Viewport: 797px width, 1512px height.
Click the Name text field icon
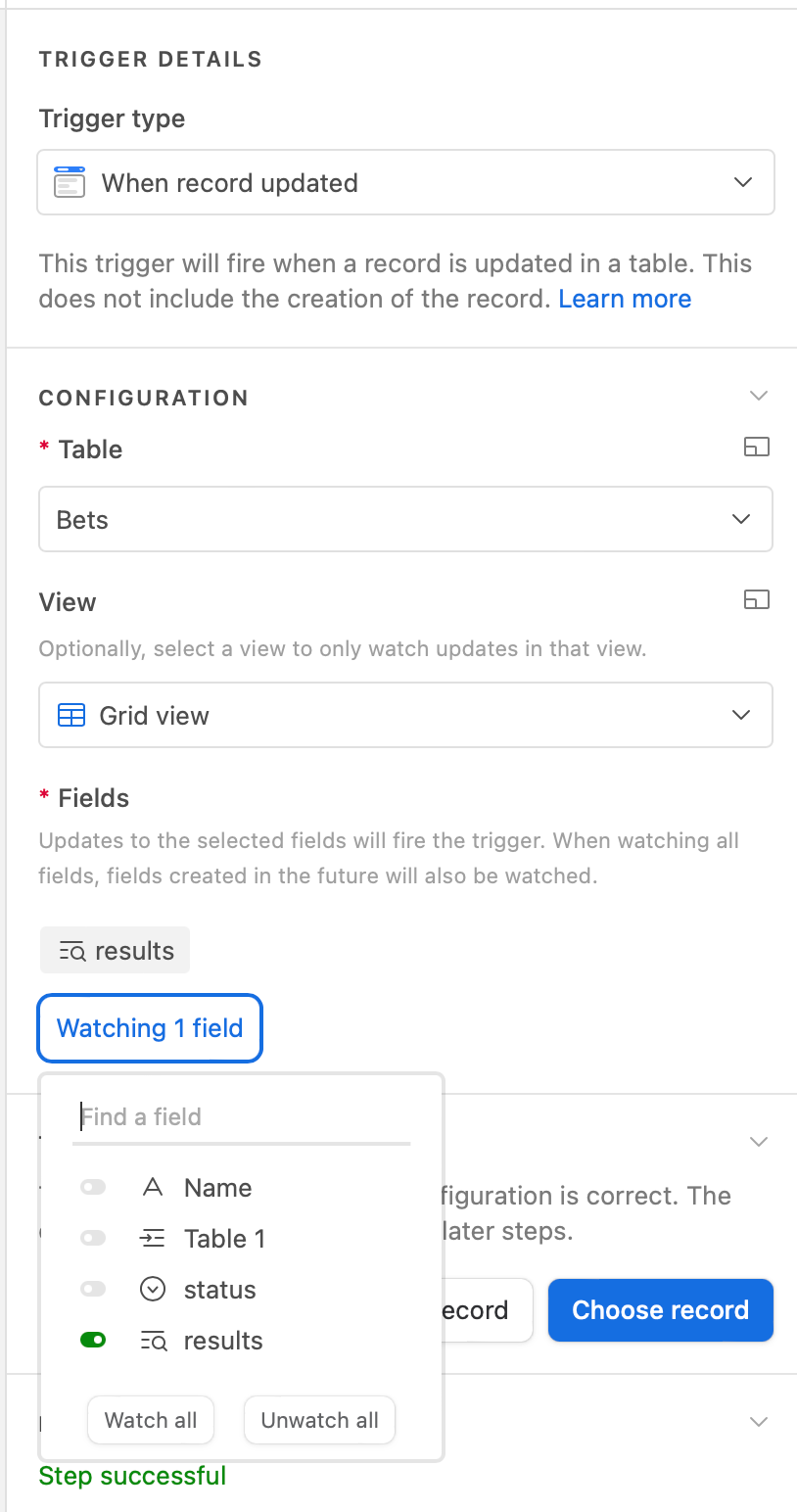coord(153,1188)
